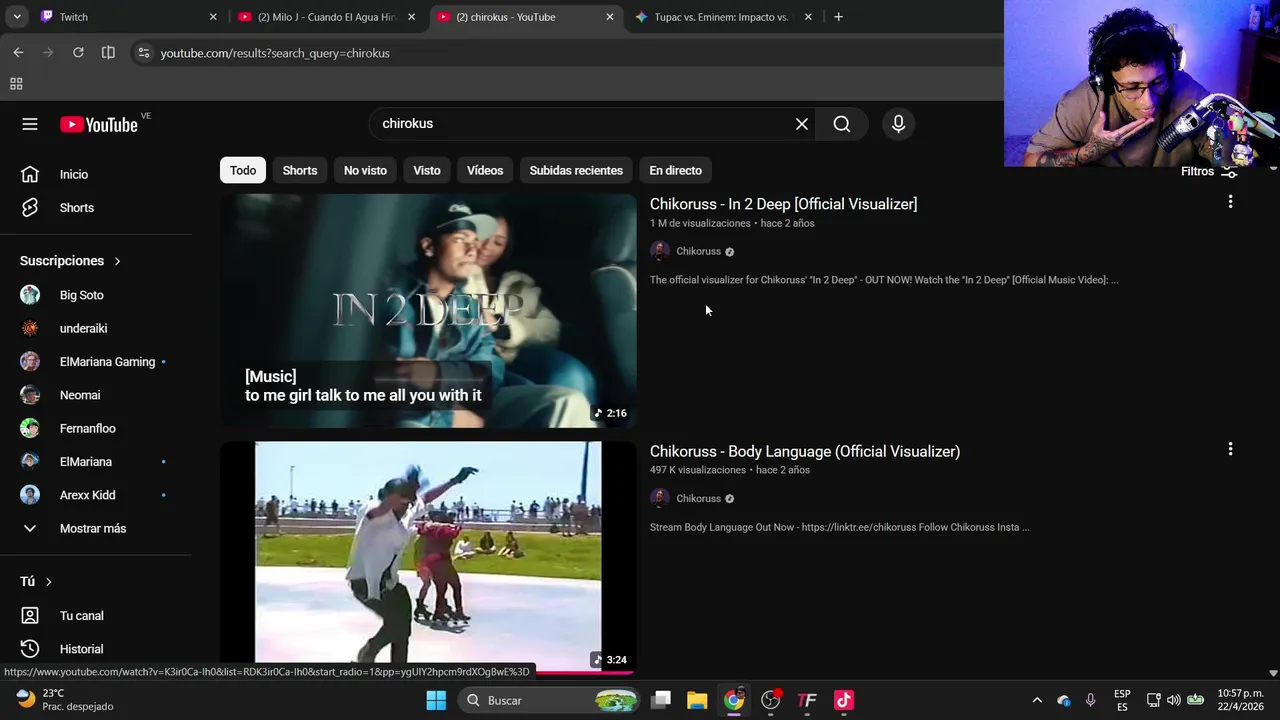This screenshot has height=720, width=1280.
Task: Open more options for Body Language video
Action: [x=1230, y=449]
